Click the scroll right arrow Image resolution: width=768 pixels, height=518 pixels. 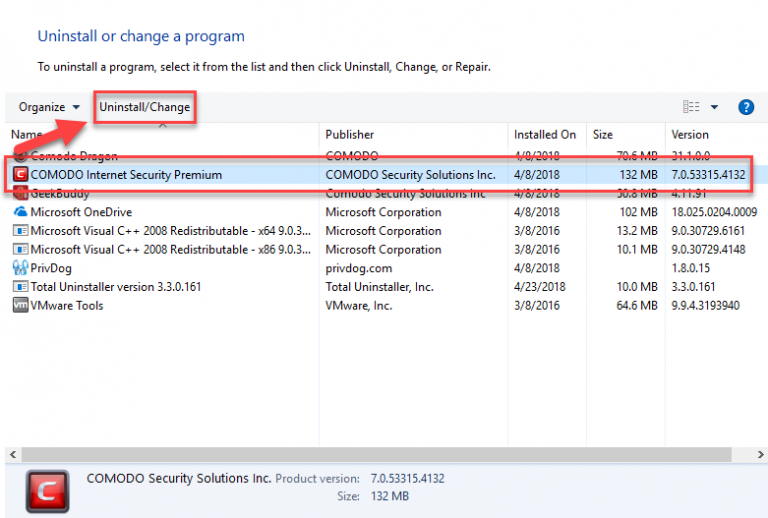point(760,454)
